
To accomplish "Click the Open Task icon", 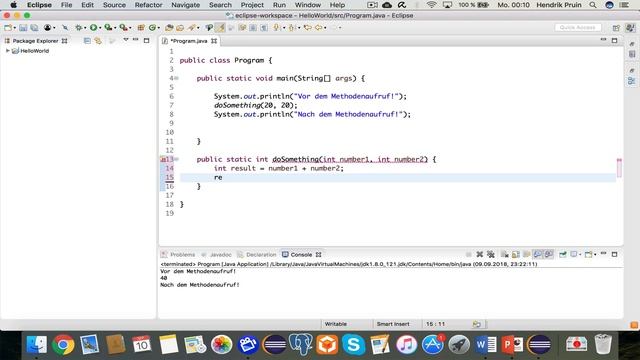I will click(x=180, y=28).
